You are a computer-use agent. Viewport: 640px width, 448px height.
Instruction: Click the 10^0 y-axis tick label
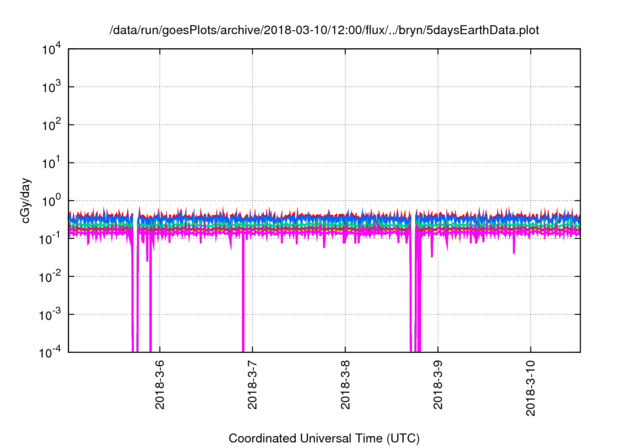tap(52, 201)
